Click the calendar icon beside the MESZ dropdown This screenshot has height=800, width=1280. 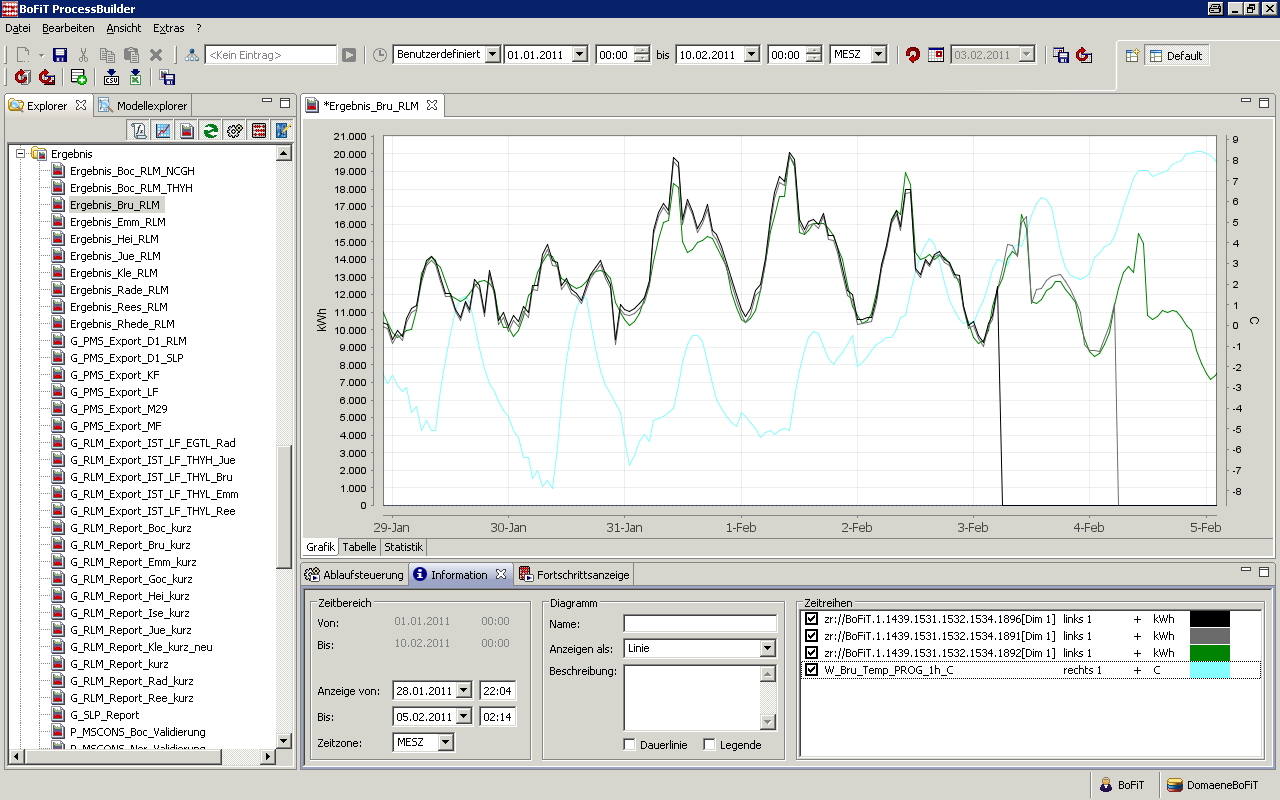[936, 55]
